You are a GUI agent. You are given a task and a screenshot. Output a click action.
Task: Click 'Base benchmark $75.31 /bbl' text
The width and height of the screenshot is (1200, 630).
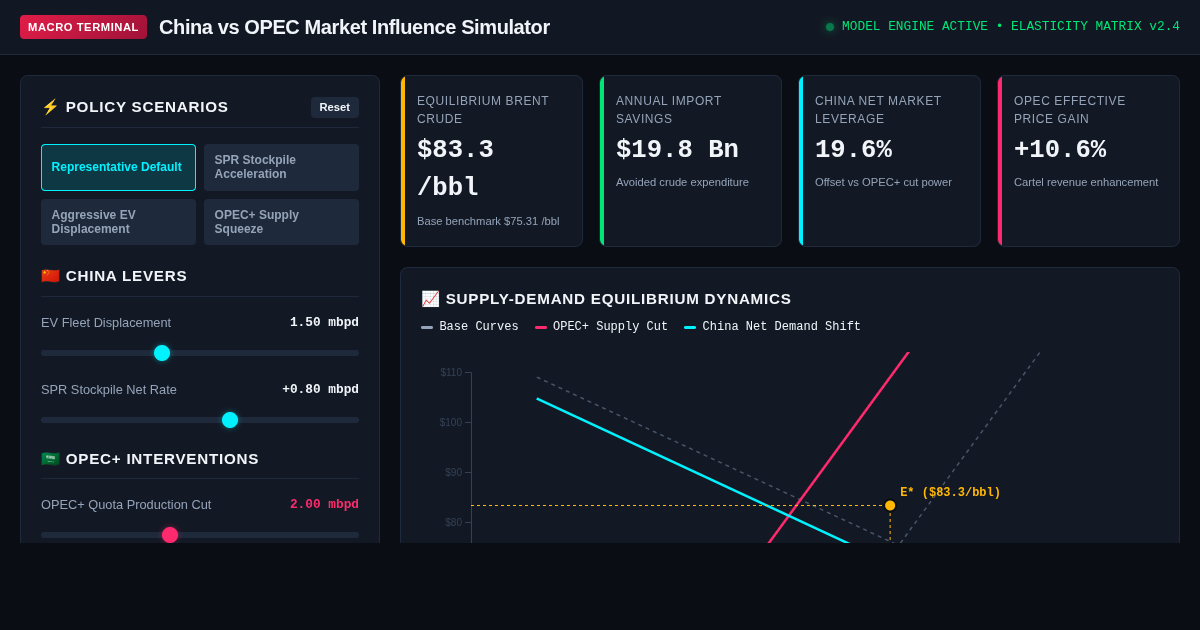click(x=488, y=221)
